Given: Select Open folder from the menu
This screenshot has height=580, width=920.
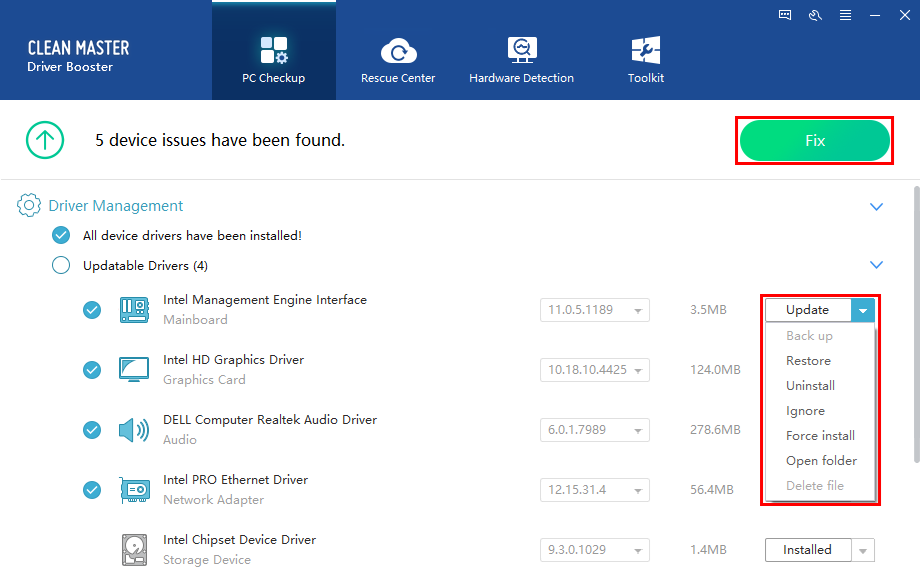Looking at the screenshot, I should [x=821, y=461].
